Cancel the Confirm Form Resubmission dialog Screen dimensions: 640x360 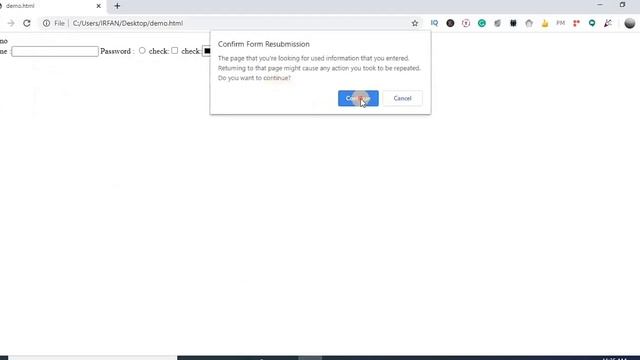point(402,98)
